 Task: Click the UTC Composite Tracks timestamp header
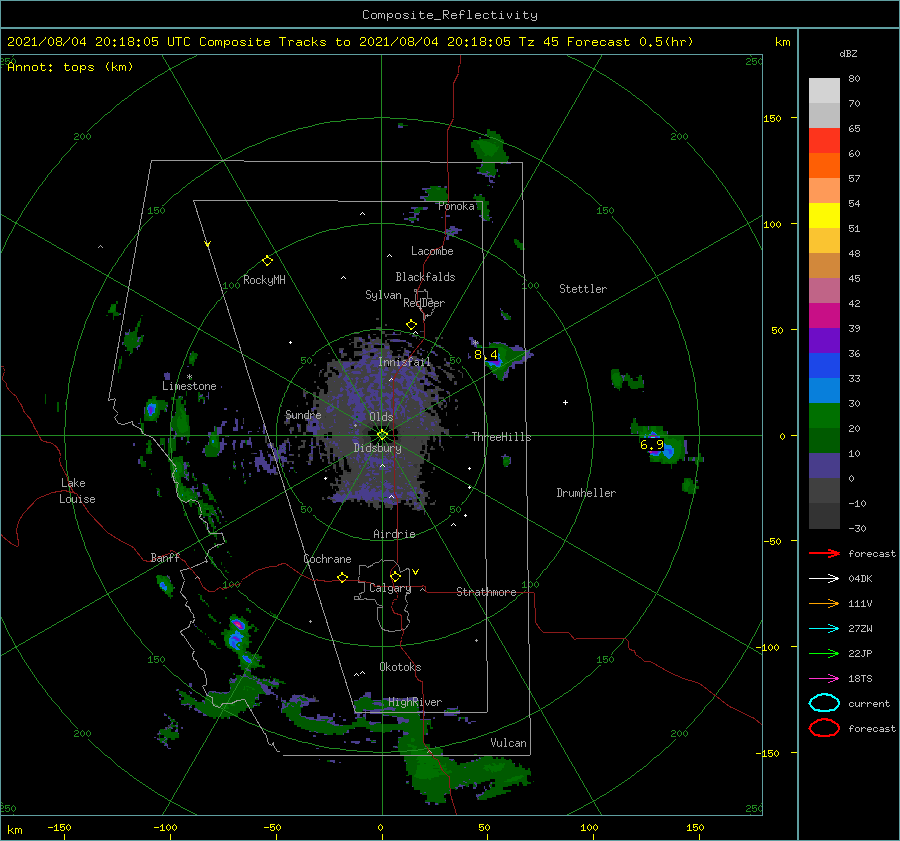click(x=350, y=42)
